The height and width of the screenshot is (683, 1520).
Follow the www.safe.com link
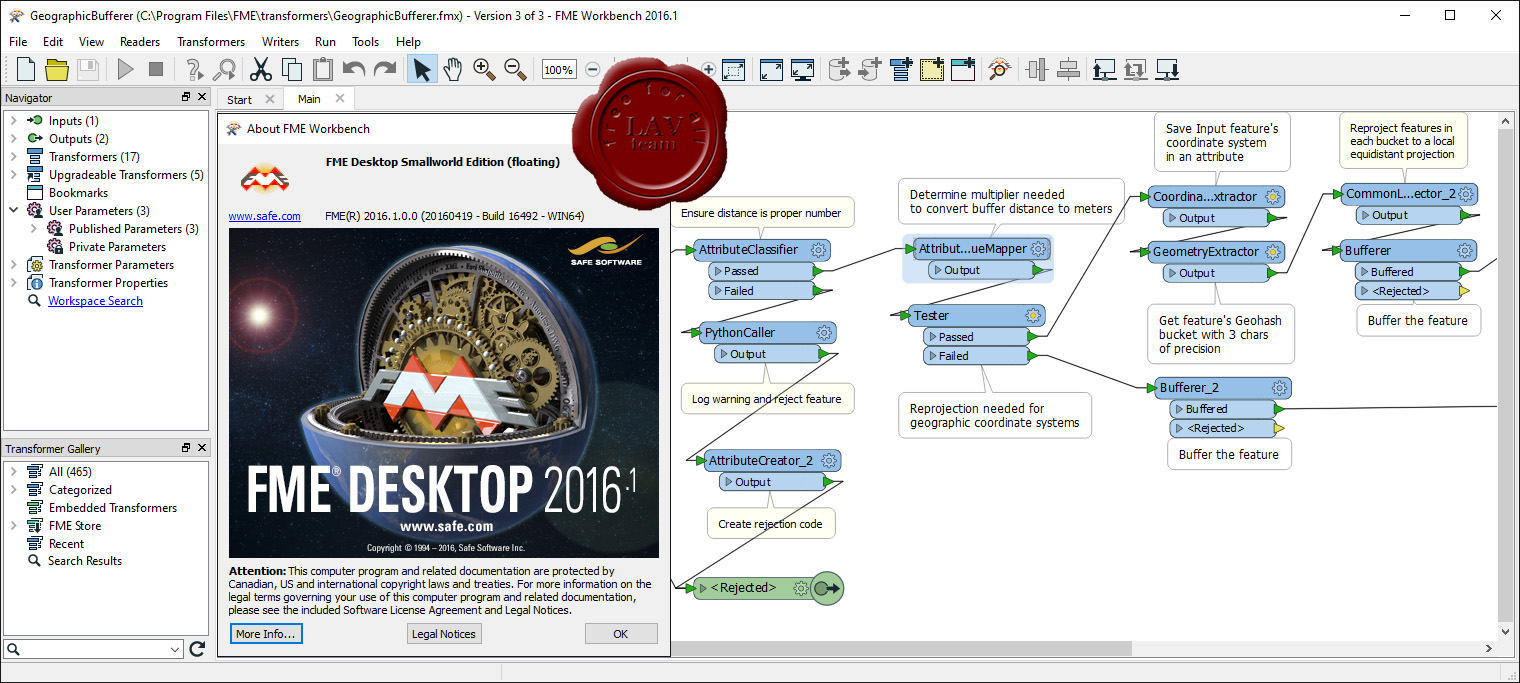265,216
